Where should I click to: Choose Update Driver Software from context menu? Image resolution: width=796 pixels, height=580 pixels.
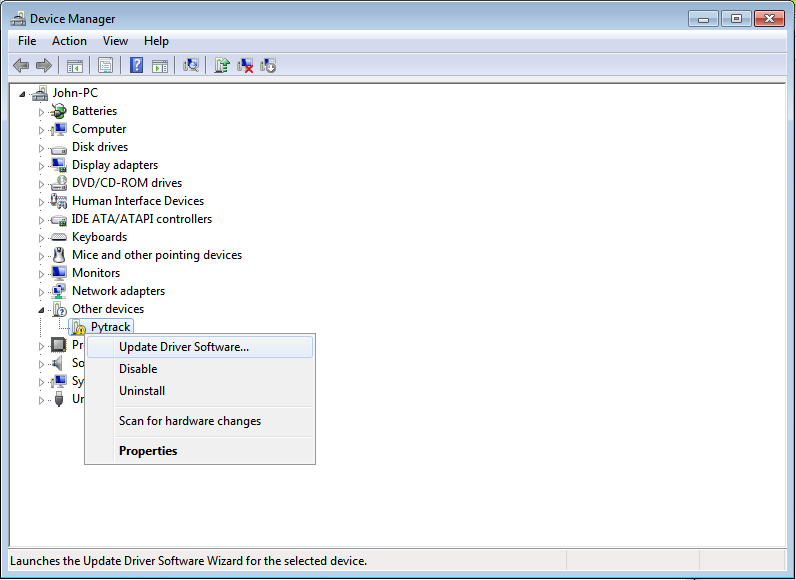click(x=184, y=347)
